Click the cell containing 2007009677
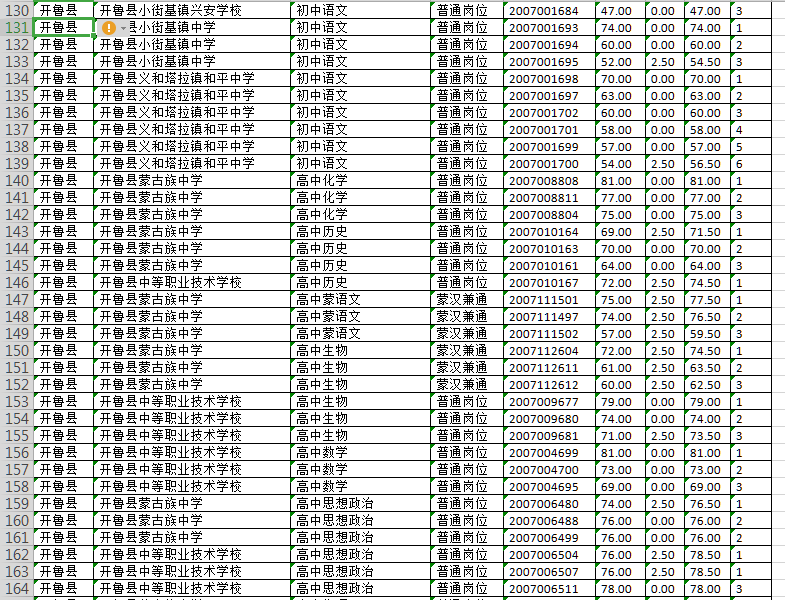The width and height of the screenshot is (785, 600). point(548,402)
